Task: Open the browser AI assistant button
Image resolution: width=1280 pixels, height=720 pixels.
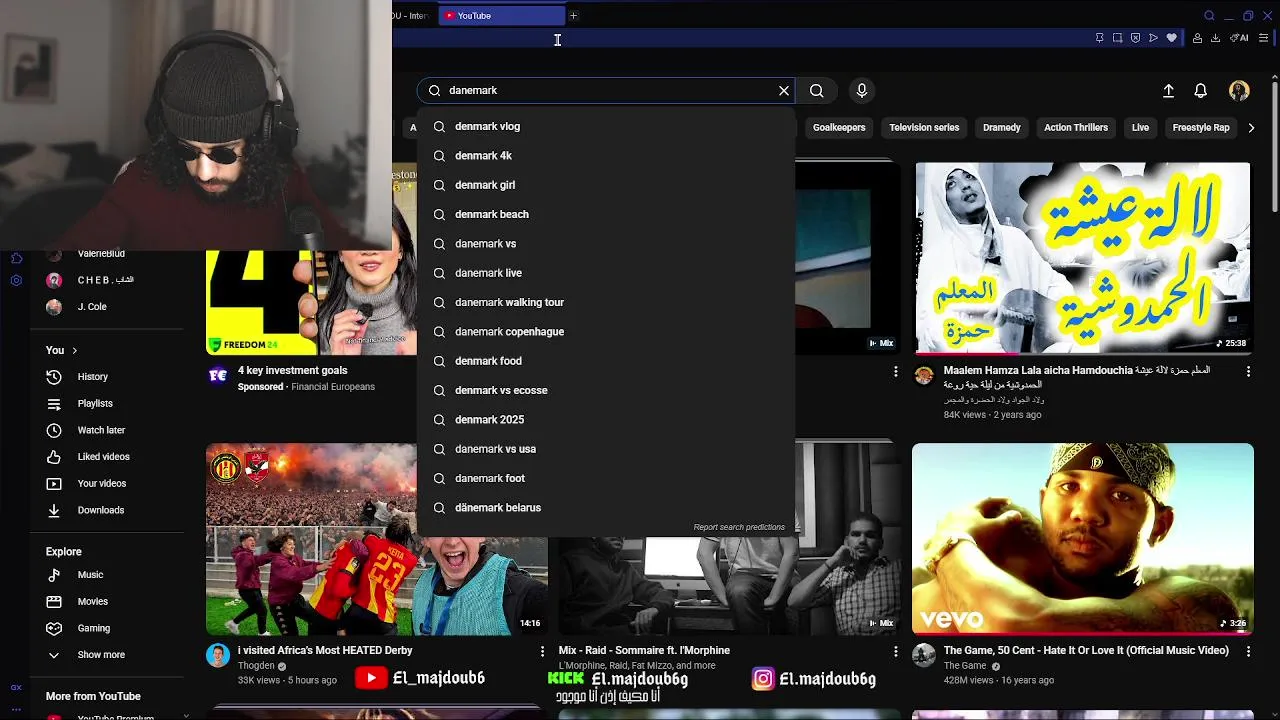Action: coord(1239,38)
